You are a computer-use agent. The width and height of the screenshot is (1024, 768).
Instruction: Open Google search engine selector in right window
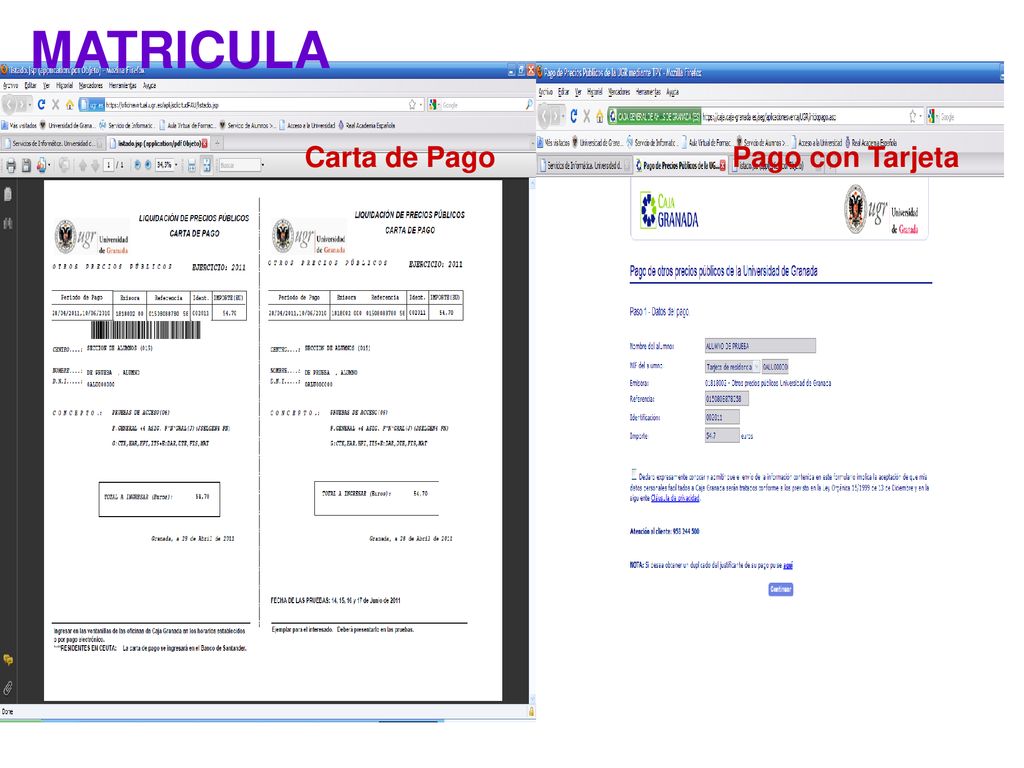pyautogui.click(x=933, y=116)
